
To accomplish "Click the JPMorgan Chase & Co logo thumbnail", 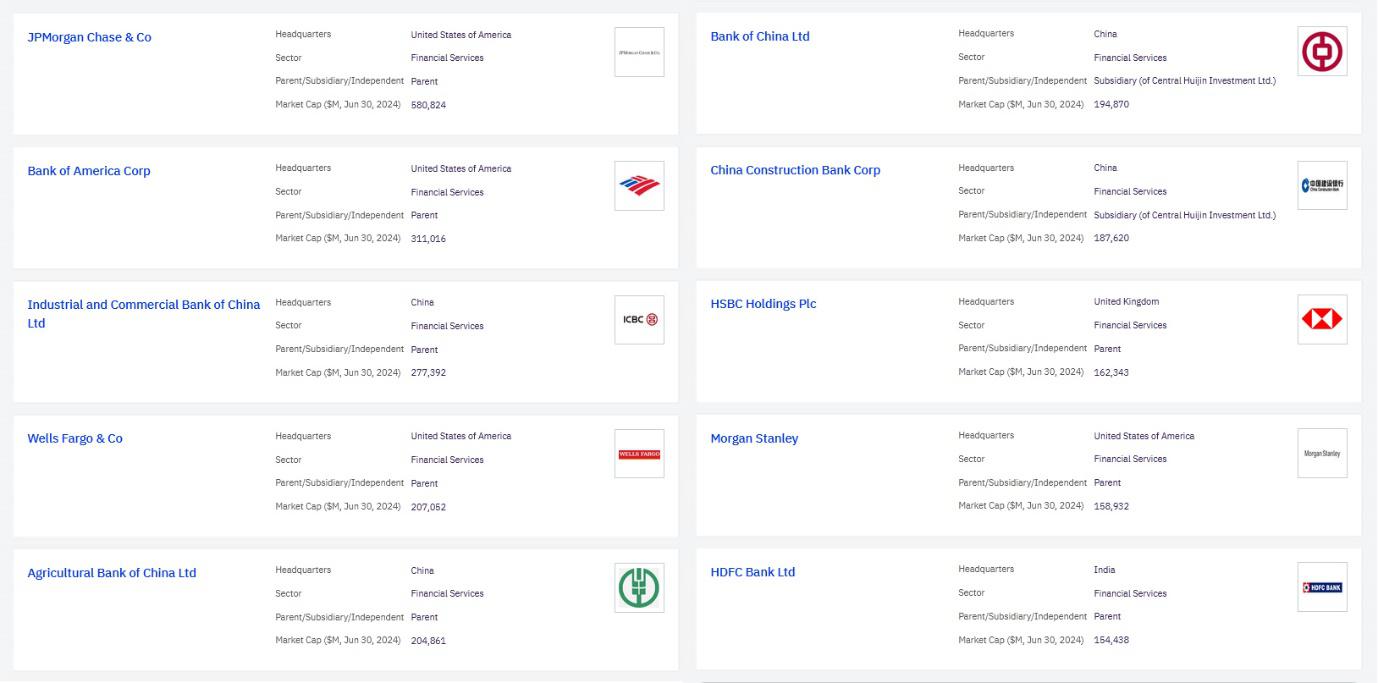I will point(639,52).
